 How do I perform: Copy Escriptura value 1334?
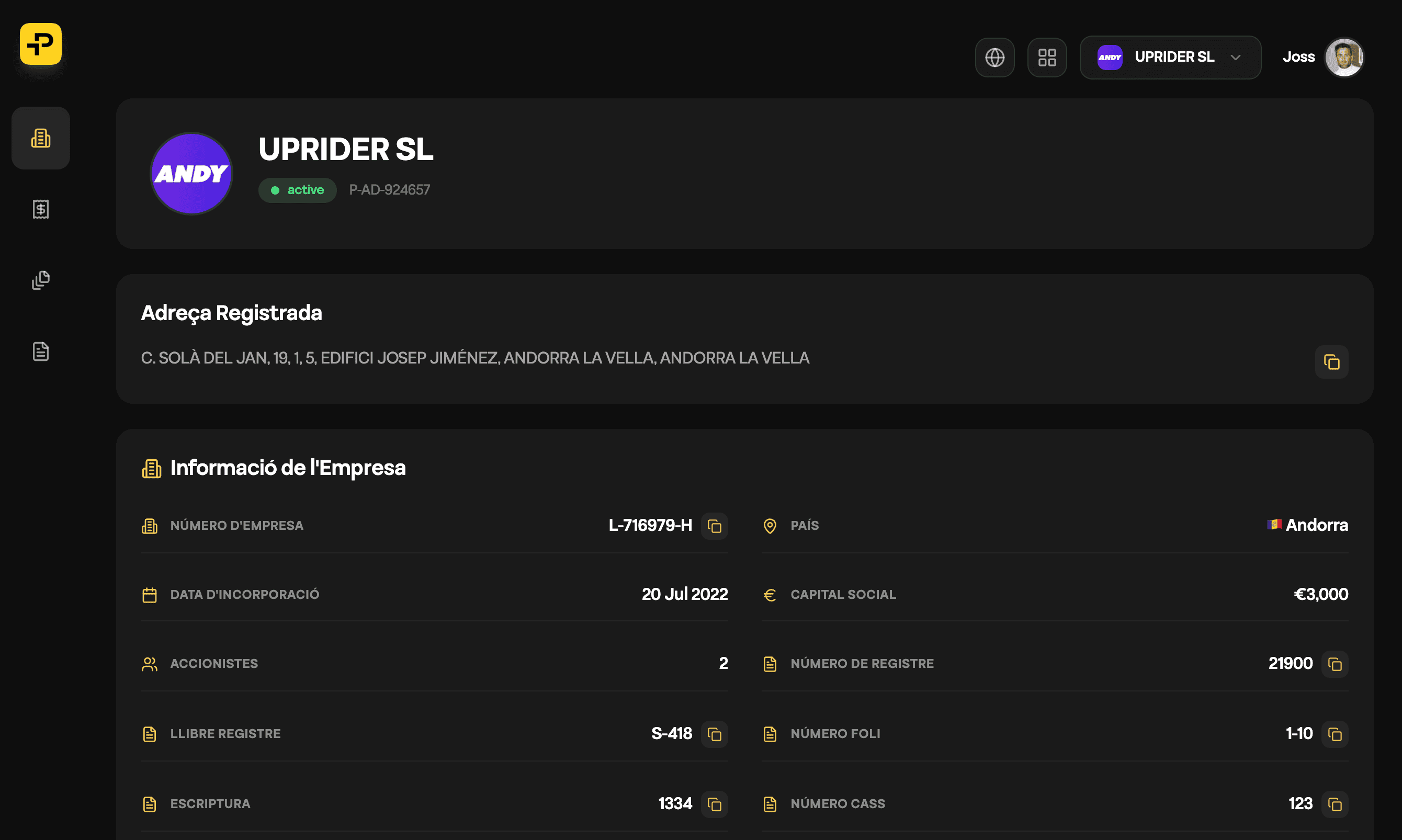click(714, 804)
